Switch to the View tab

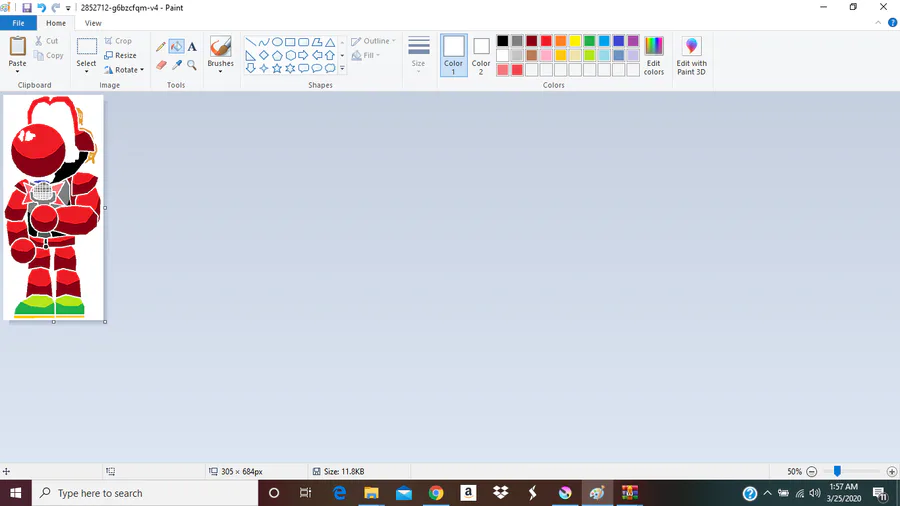(93, 23)
